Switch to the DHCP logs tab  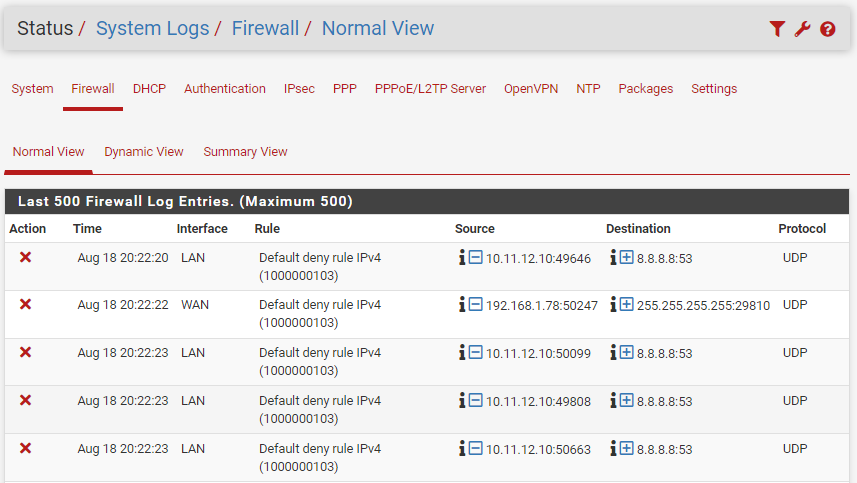coord(149,89)
